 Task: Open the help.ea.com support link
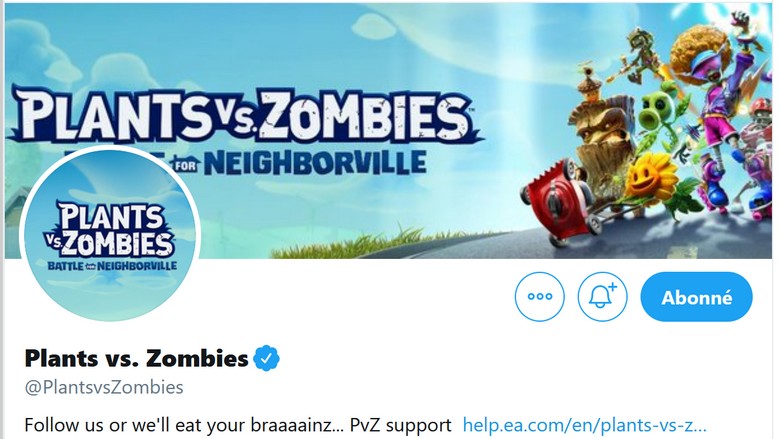(x=585, y=425)
